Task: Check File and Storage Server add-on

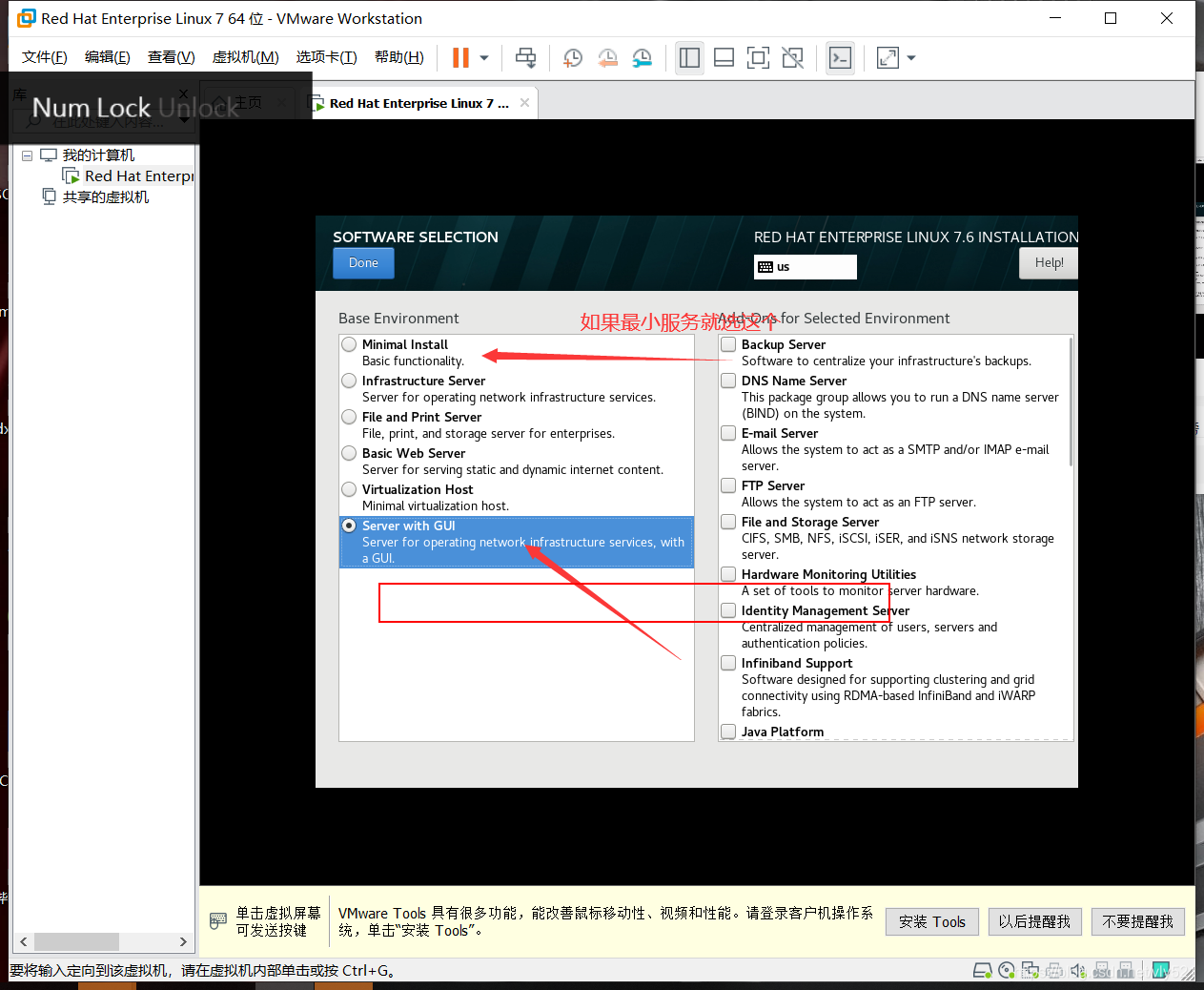Action: [728, 522]
